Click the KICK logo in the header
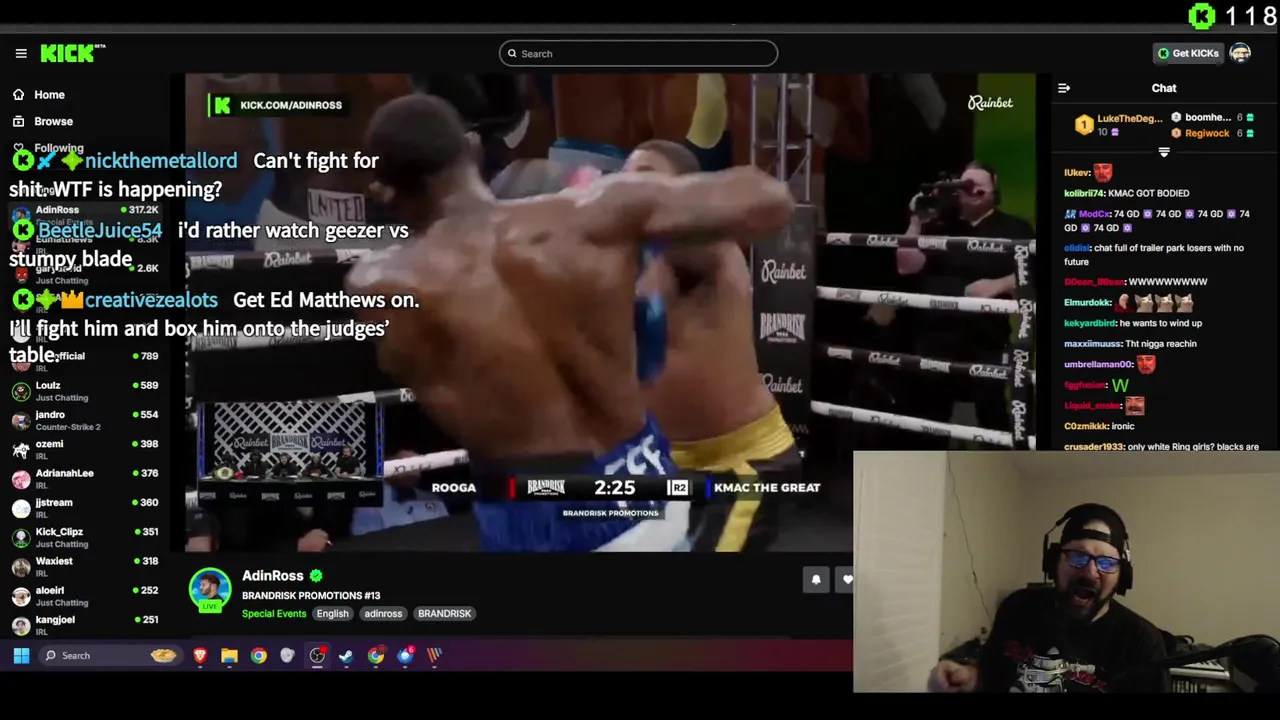1280x720 pixels. coord(72,53)
